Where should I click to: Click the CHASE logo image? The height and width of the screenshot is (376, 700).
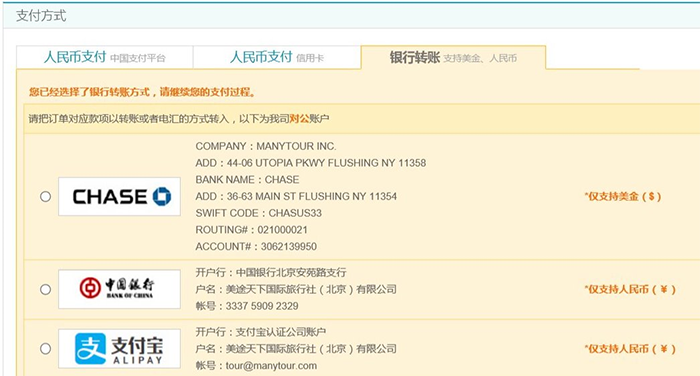point(119,196)
